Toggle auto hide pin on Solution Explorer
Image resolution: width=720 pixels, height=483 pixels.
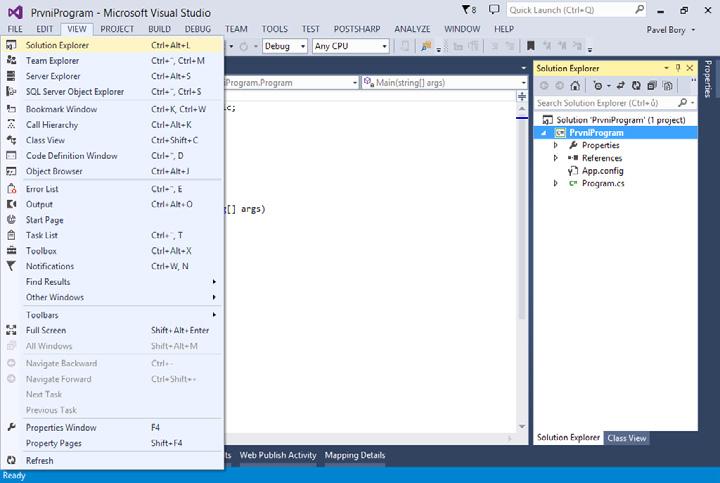click(678, 68)
